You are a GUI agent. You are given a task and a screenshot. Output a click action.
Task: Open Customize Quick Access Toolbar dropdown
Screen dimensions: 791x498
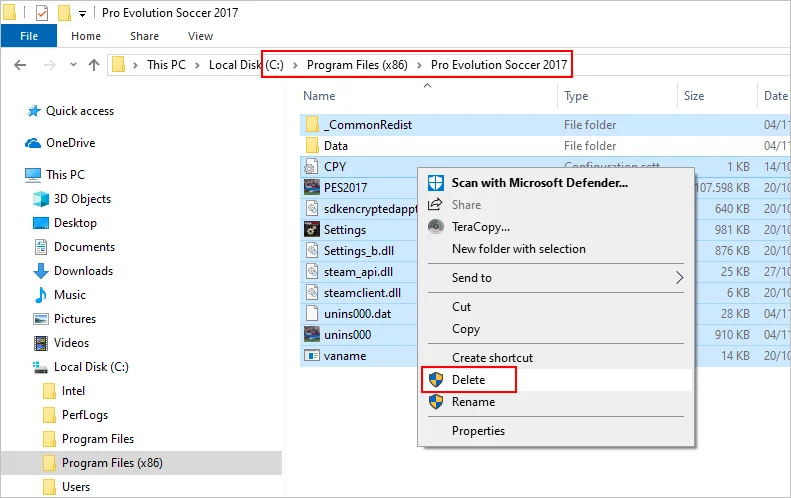[x=82, y=14]
